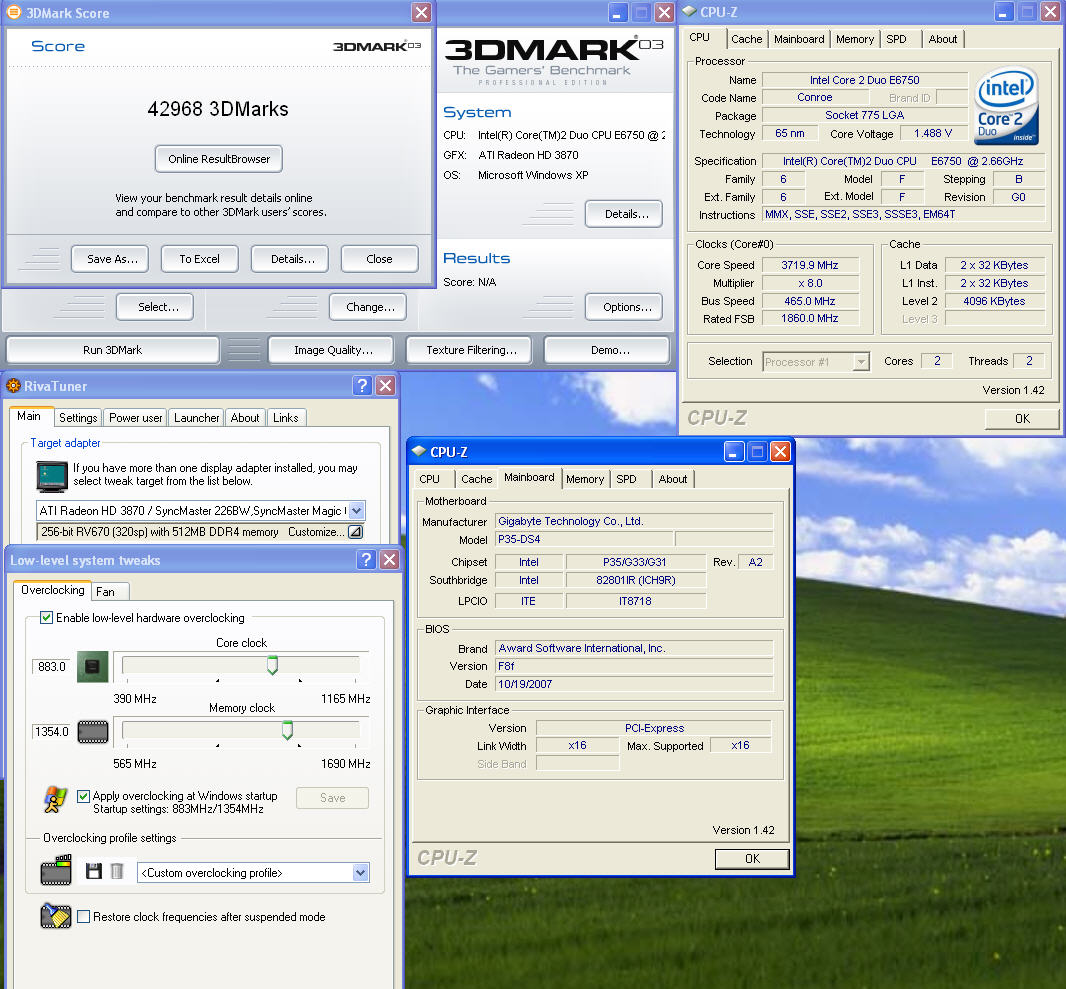
Task: Click the Save overclocking button
Action: click(x=332, y=798)
